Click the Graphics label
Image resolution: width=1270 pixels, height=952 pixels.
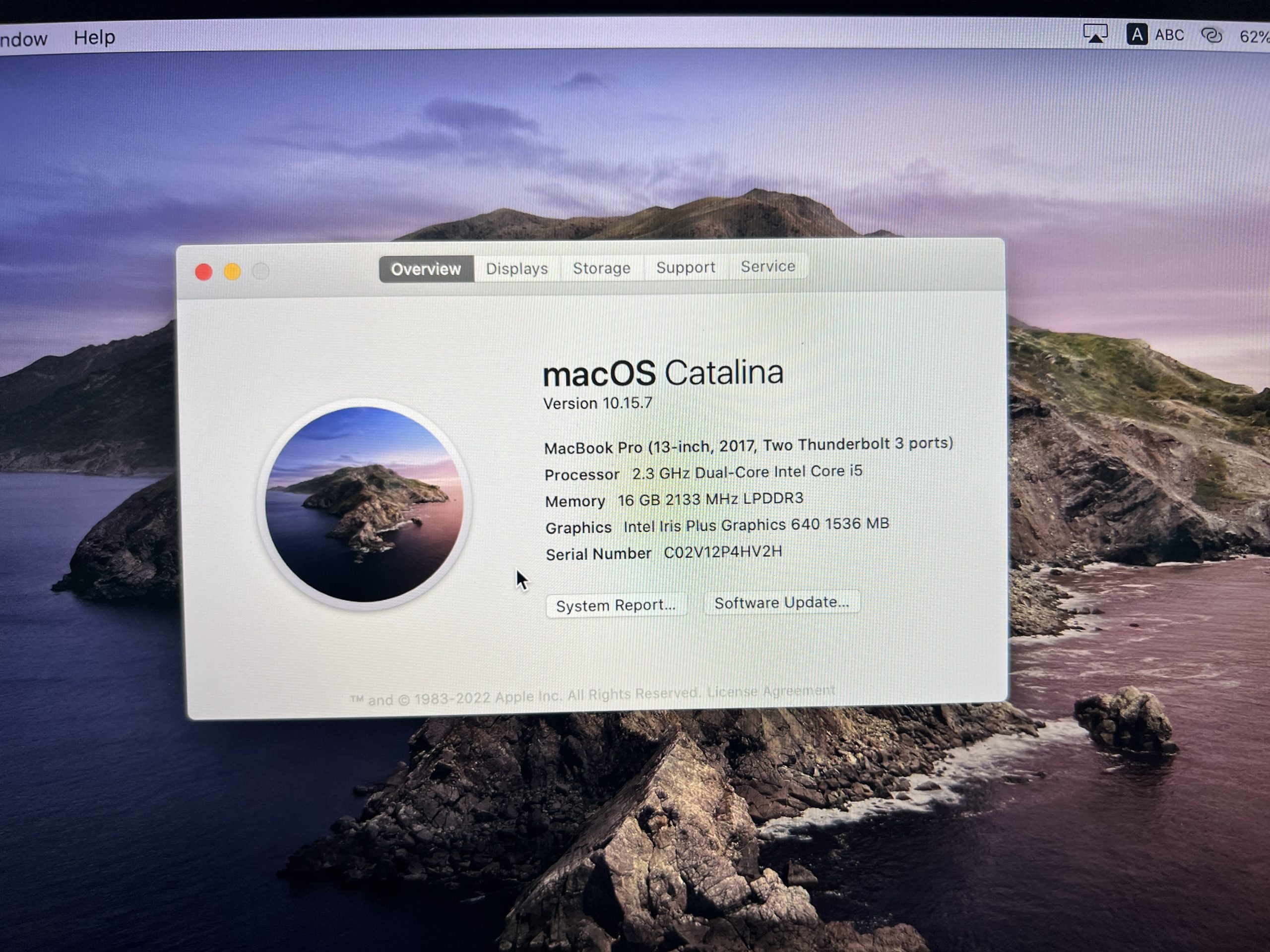point(578,528)
